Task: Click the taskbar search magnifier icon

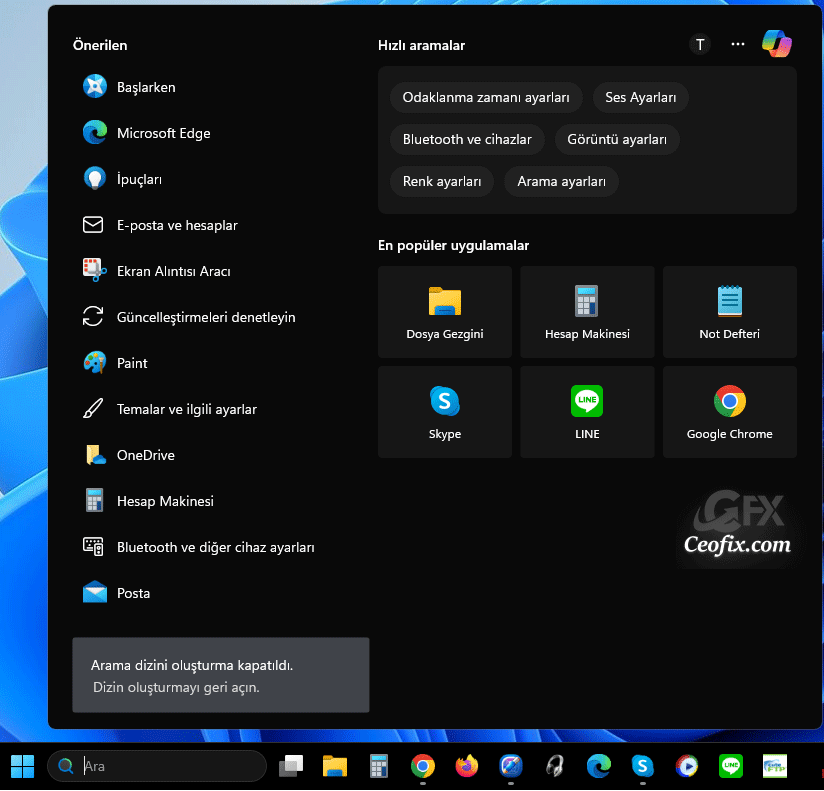Action: pyautogui.click(x=66, y=766)
